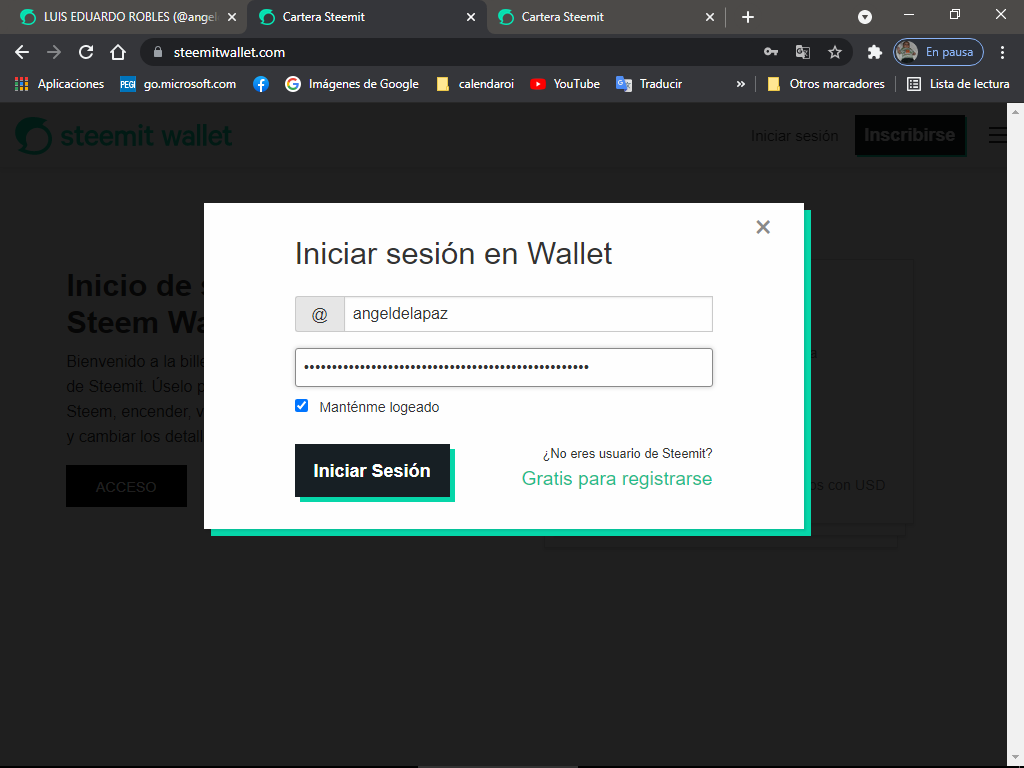The width and height of the screenshot is (1024, 768).
Task: Click the steemit wallet logo
Action: coord(124,136)
